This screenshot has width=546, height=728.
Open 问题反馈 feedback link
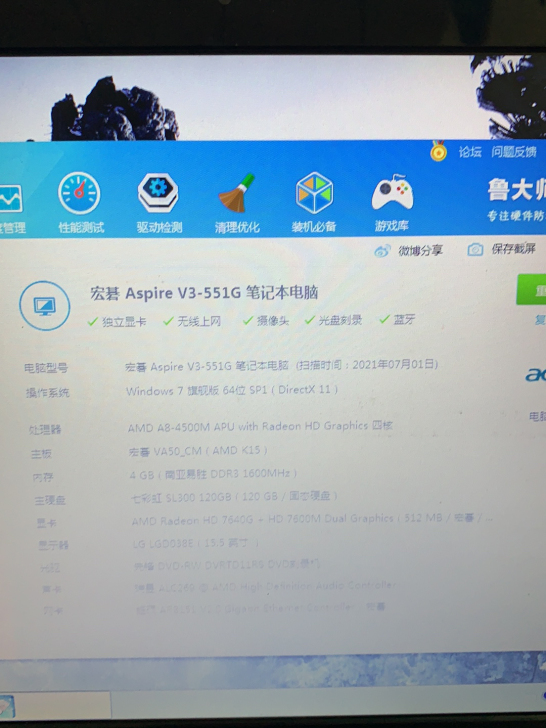(x=514, y=151)
